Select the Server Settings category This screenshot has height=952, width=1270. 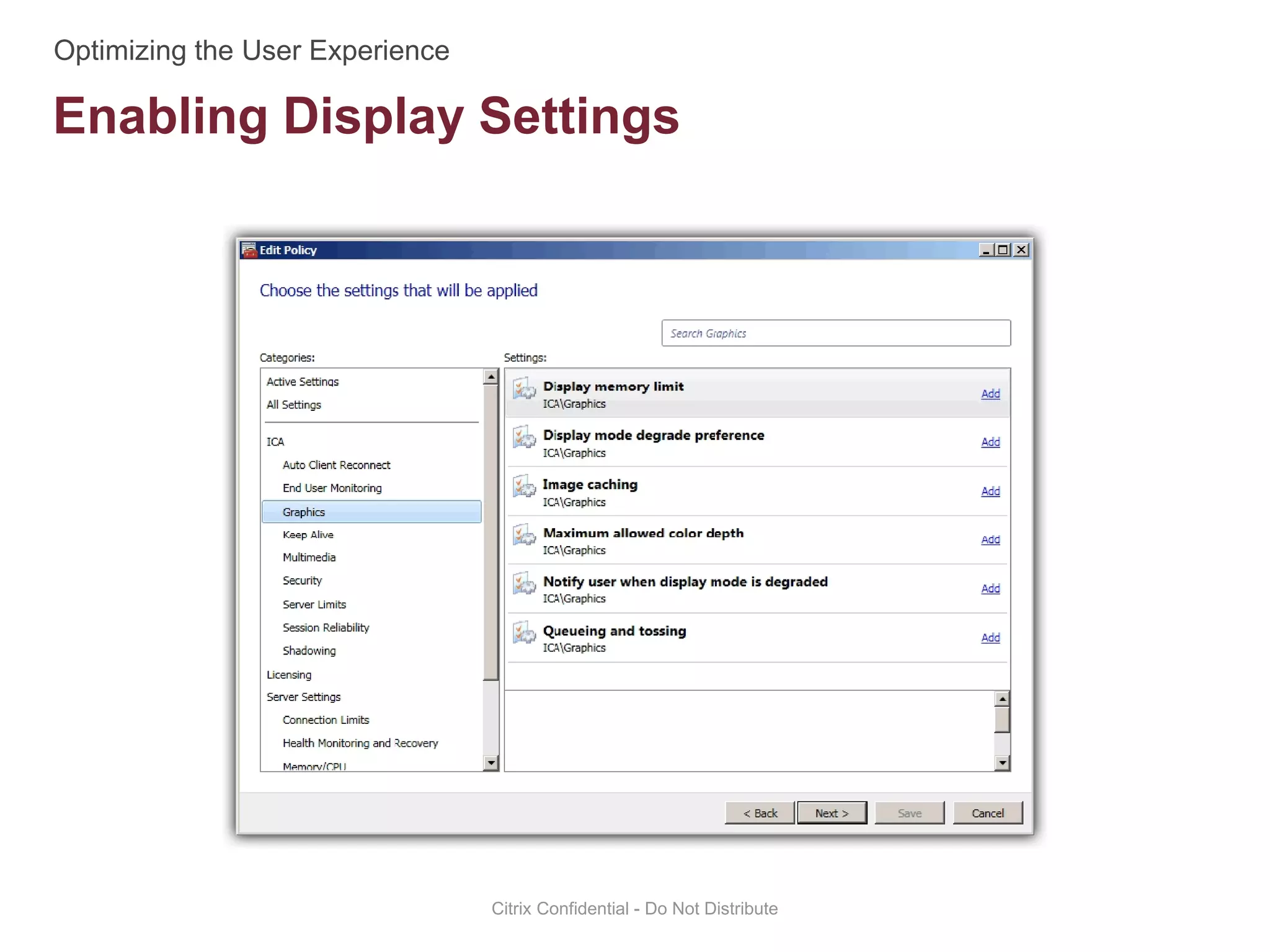click(x=304, y=697)
